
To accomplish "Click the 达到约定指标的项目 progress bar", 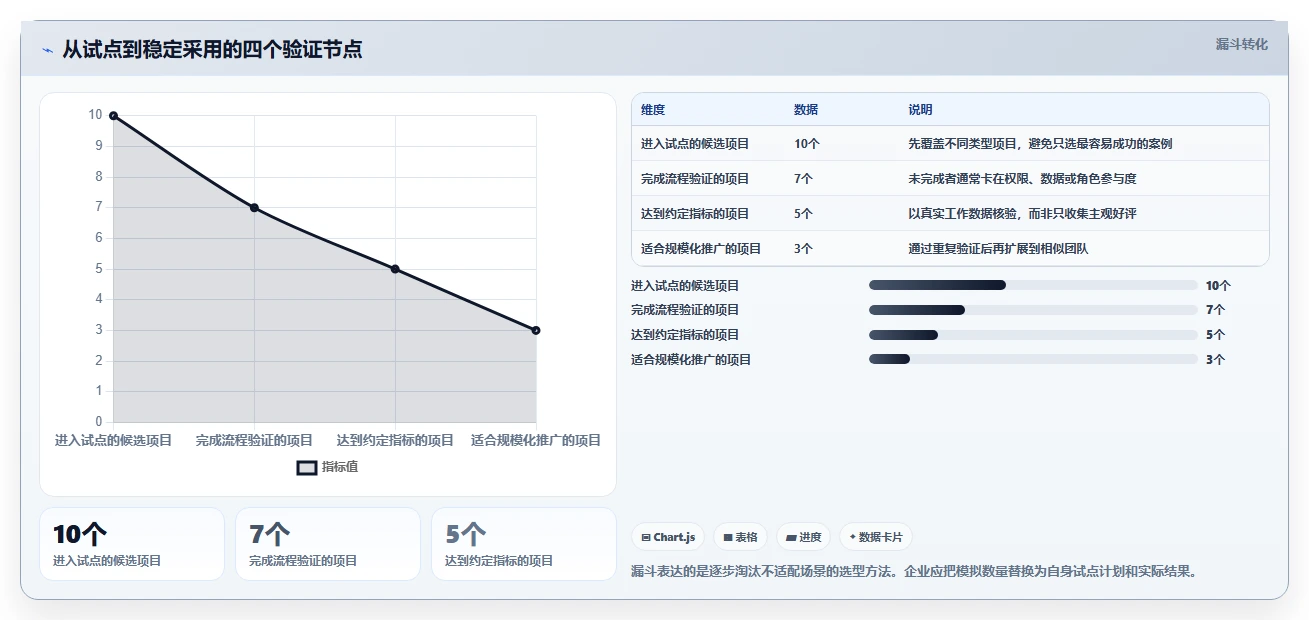I will tap(1033, 335).
